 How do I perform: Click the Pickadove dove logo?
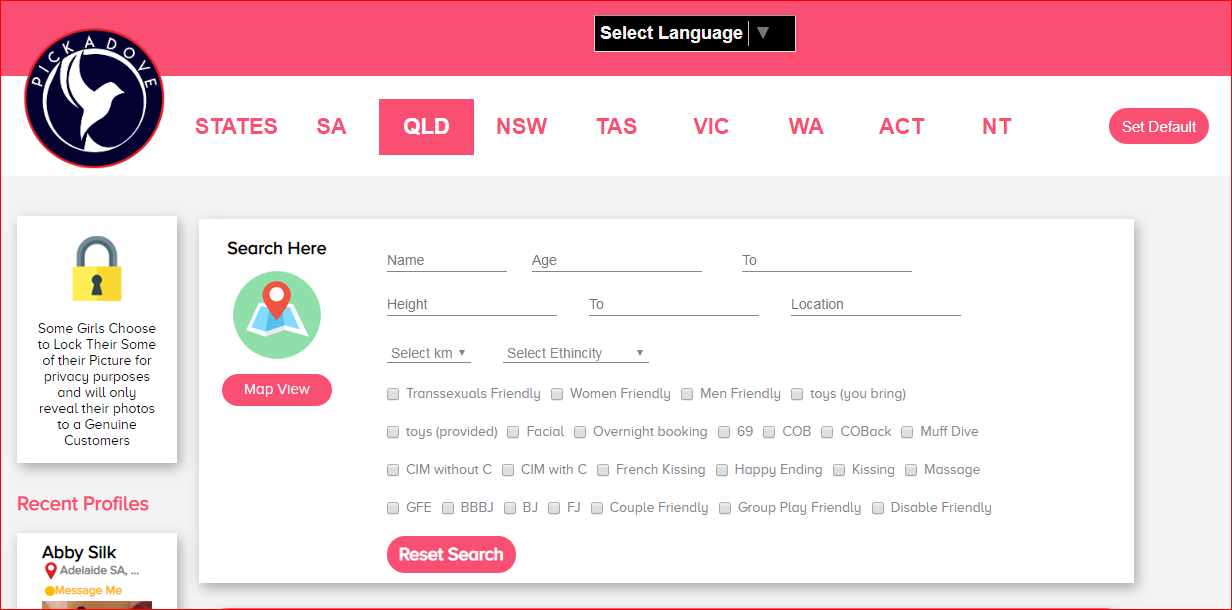(94, 98)
